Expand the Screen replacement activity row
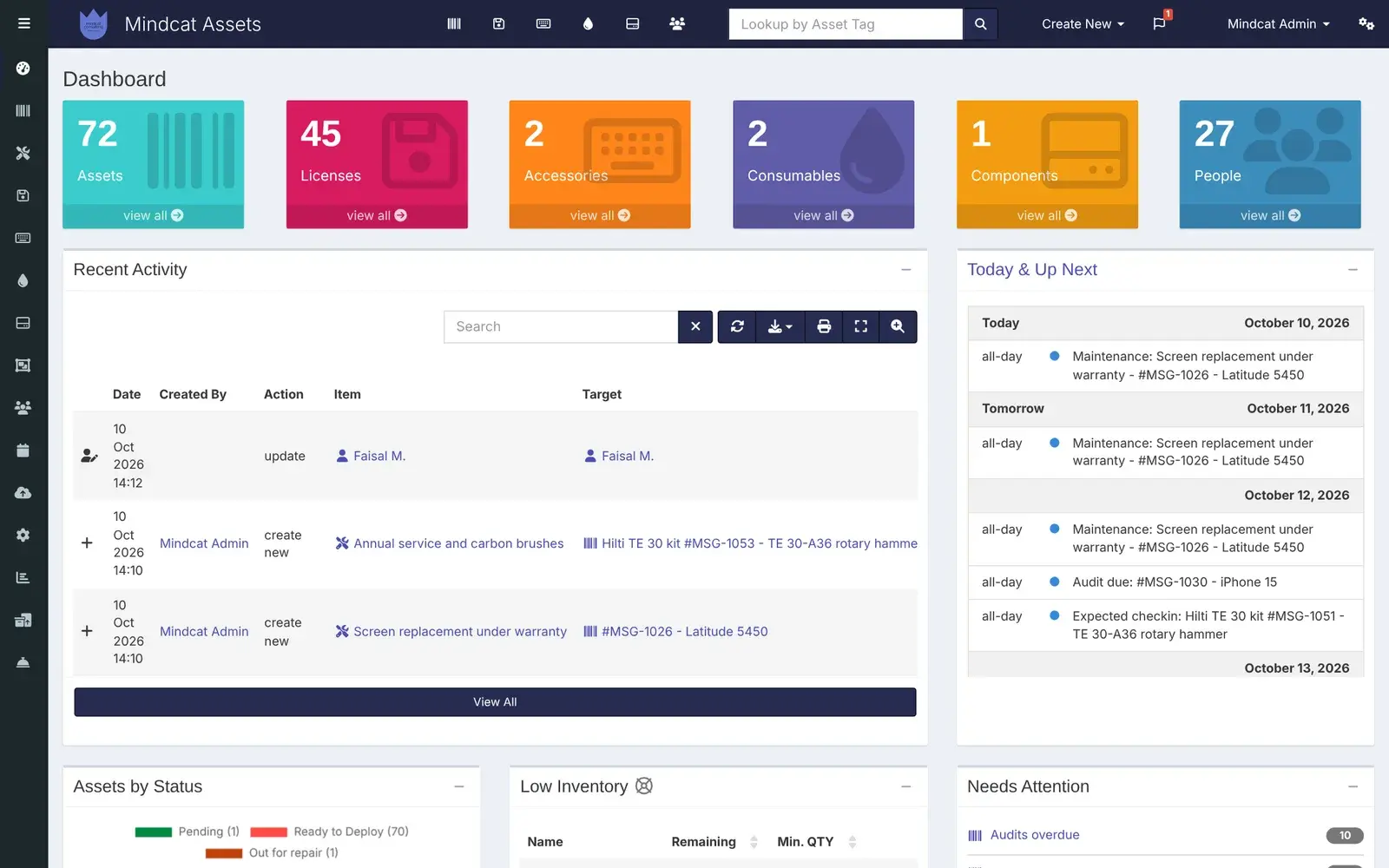 87,631
